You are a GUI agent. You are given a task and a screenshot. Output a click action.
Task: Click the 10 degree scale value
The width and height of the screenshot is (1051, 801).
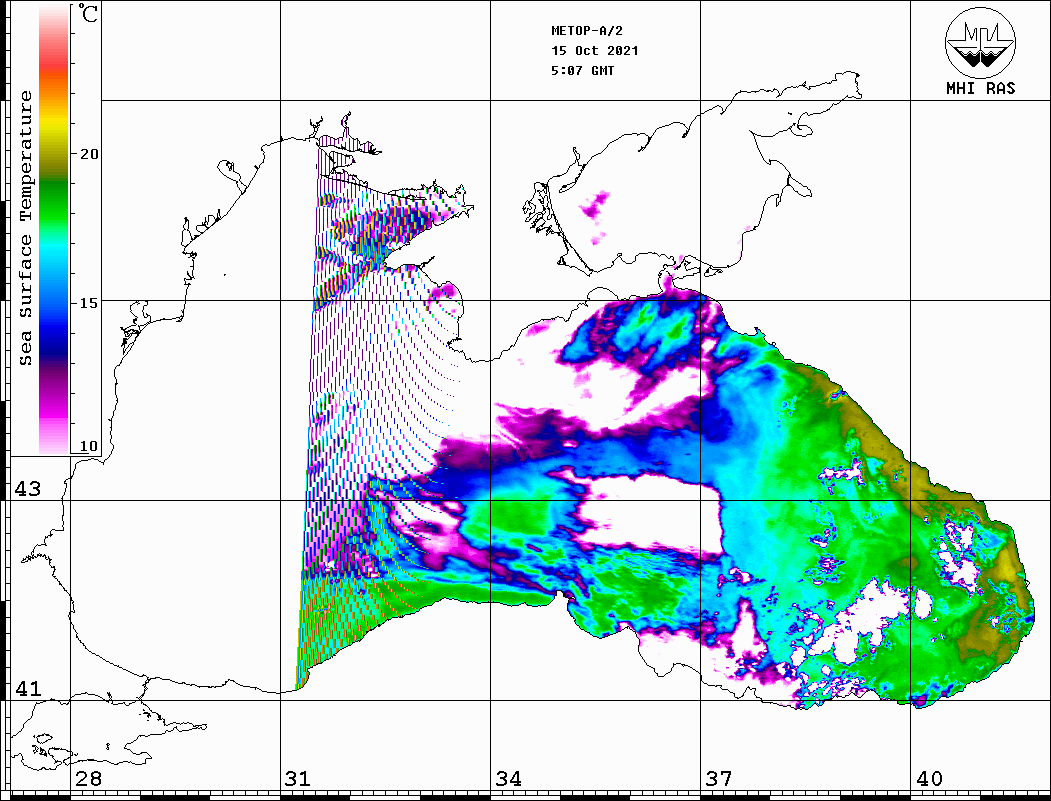click(x=88, y=446)
